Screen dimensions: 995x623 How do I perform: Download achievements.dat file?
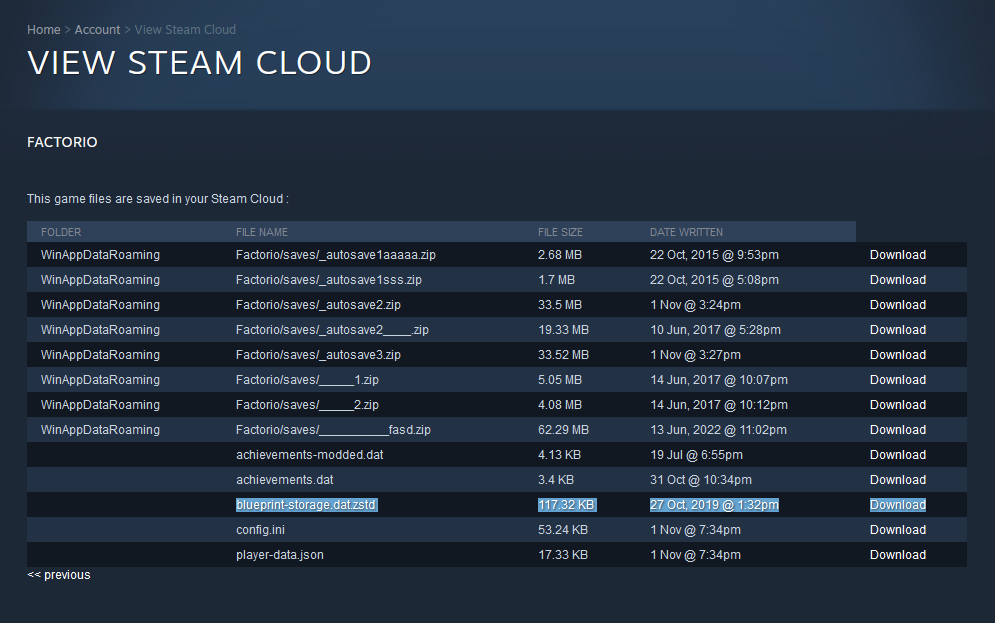coord(897,480)
